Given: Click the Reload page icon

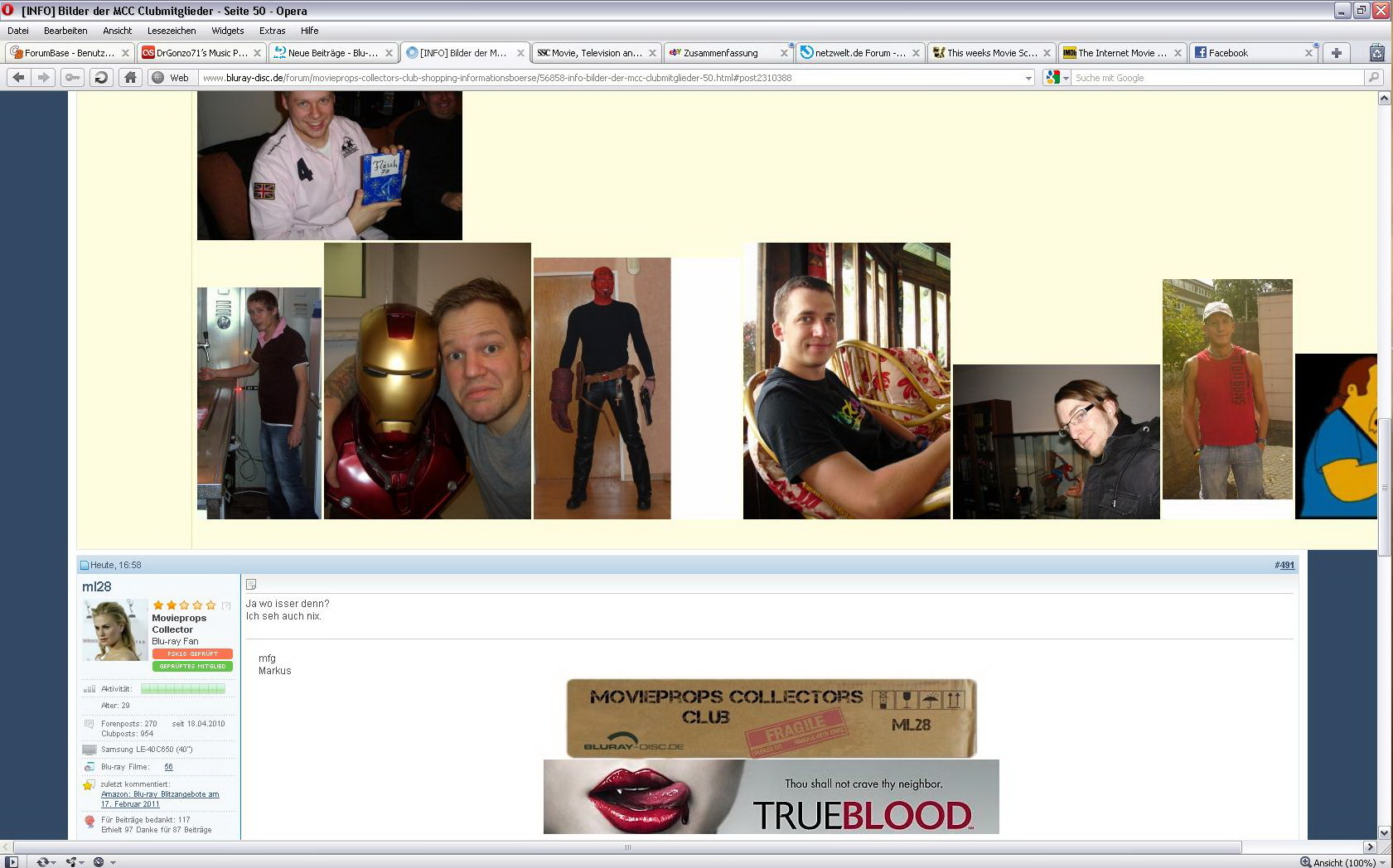Looking at the screenshot, I should tap(101, 77).
